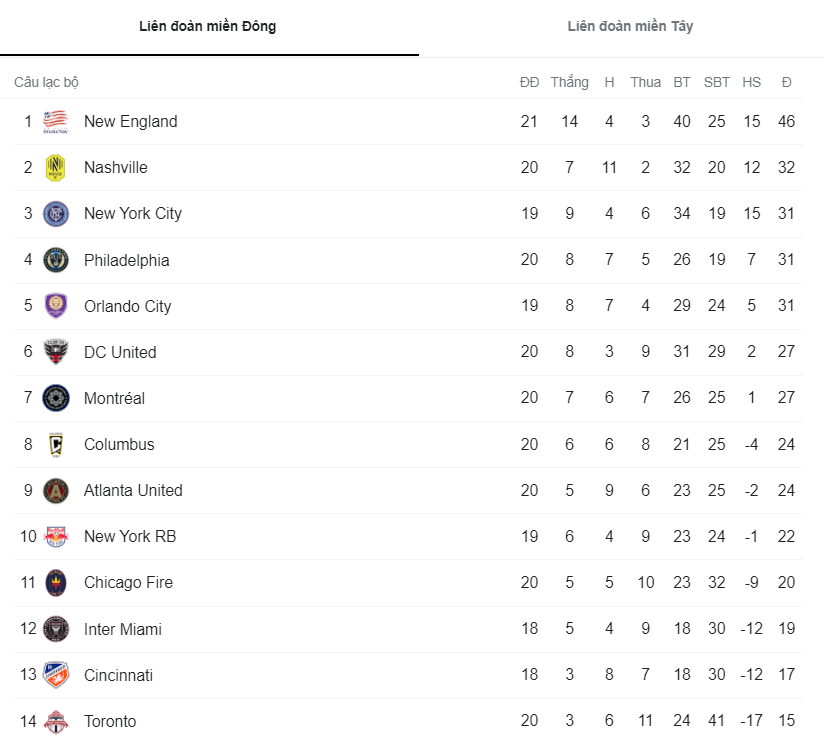Click the Cincinnati team name

pyautogui.click(x=118, y=675)
